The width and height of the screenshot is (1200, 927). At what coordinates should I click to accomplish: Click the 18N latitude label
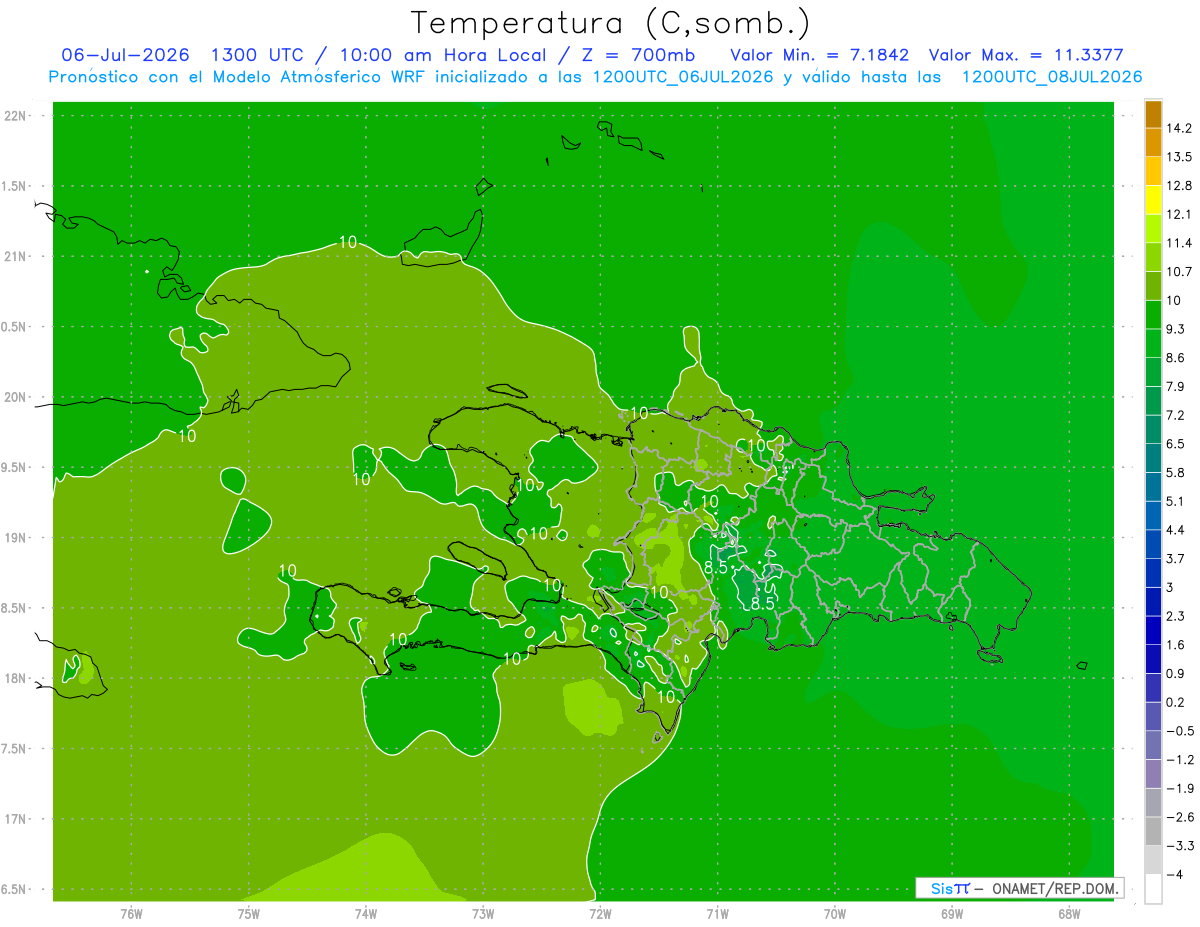(x=17, y=678)
